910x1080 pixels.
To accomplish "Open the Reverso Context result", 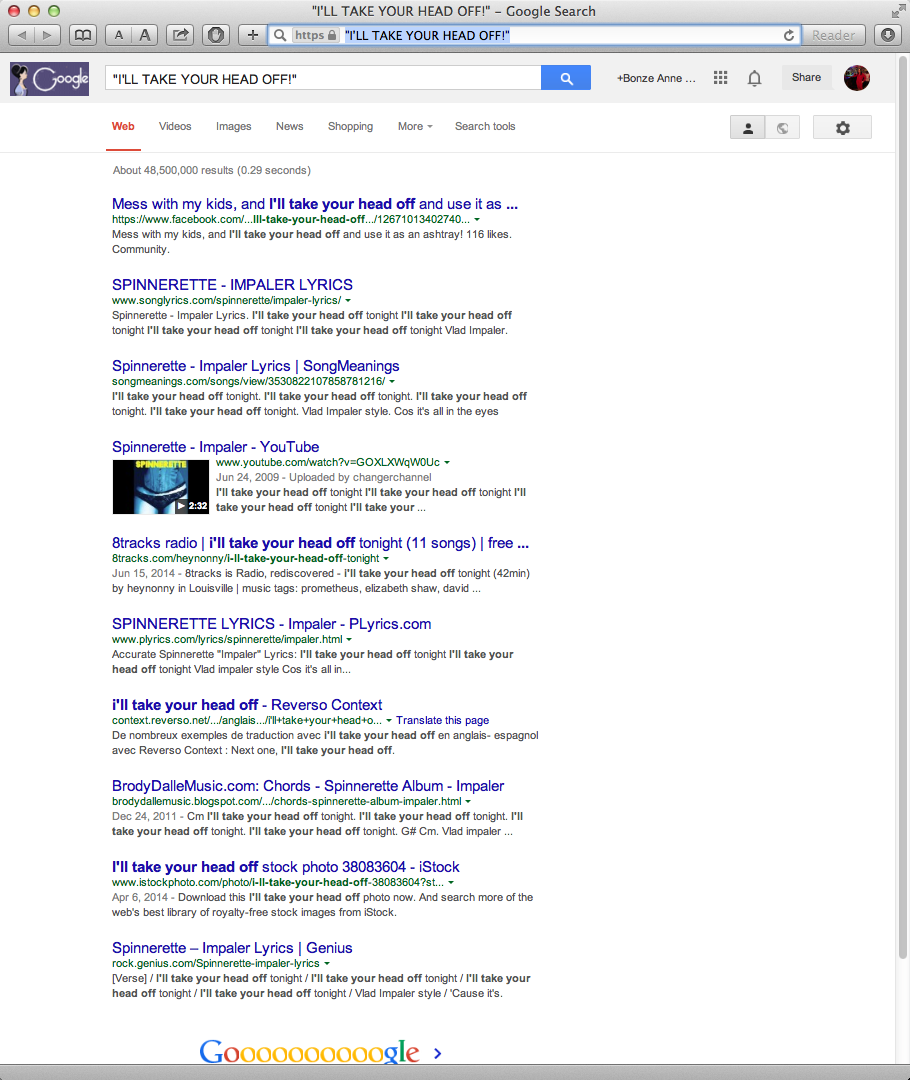I will tap(247, 705).
